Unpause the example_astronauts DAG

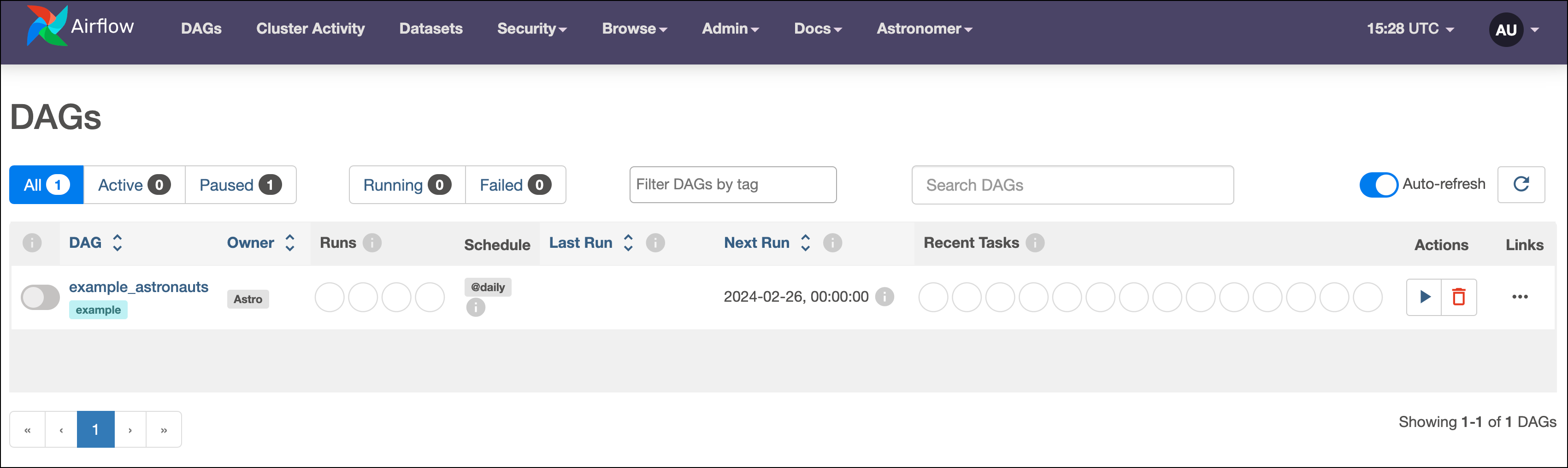[x=40, y=297]
